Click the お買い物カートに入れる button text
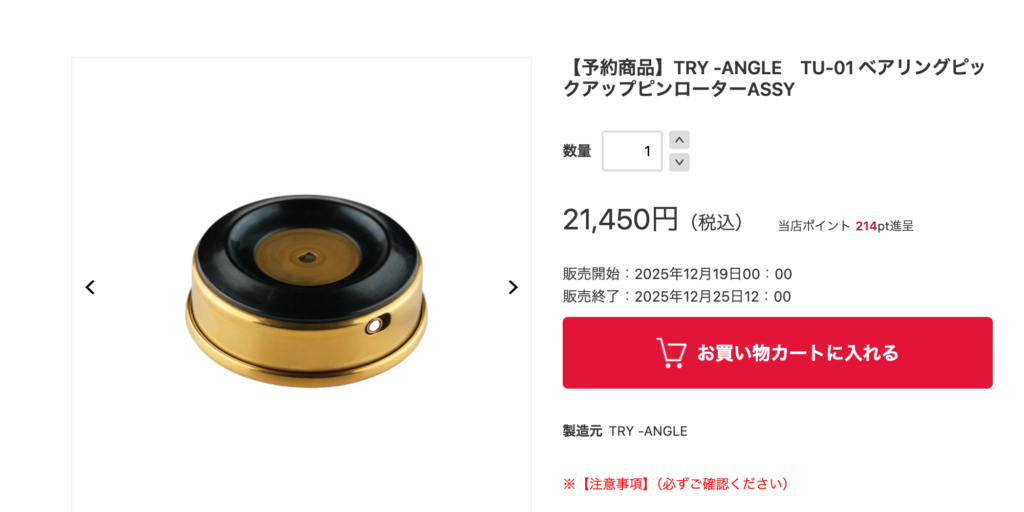The image size is (1024, 512). [797, 353]
